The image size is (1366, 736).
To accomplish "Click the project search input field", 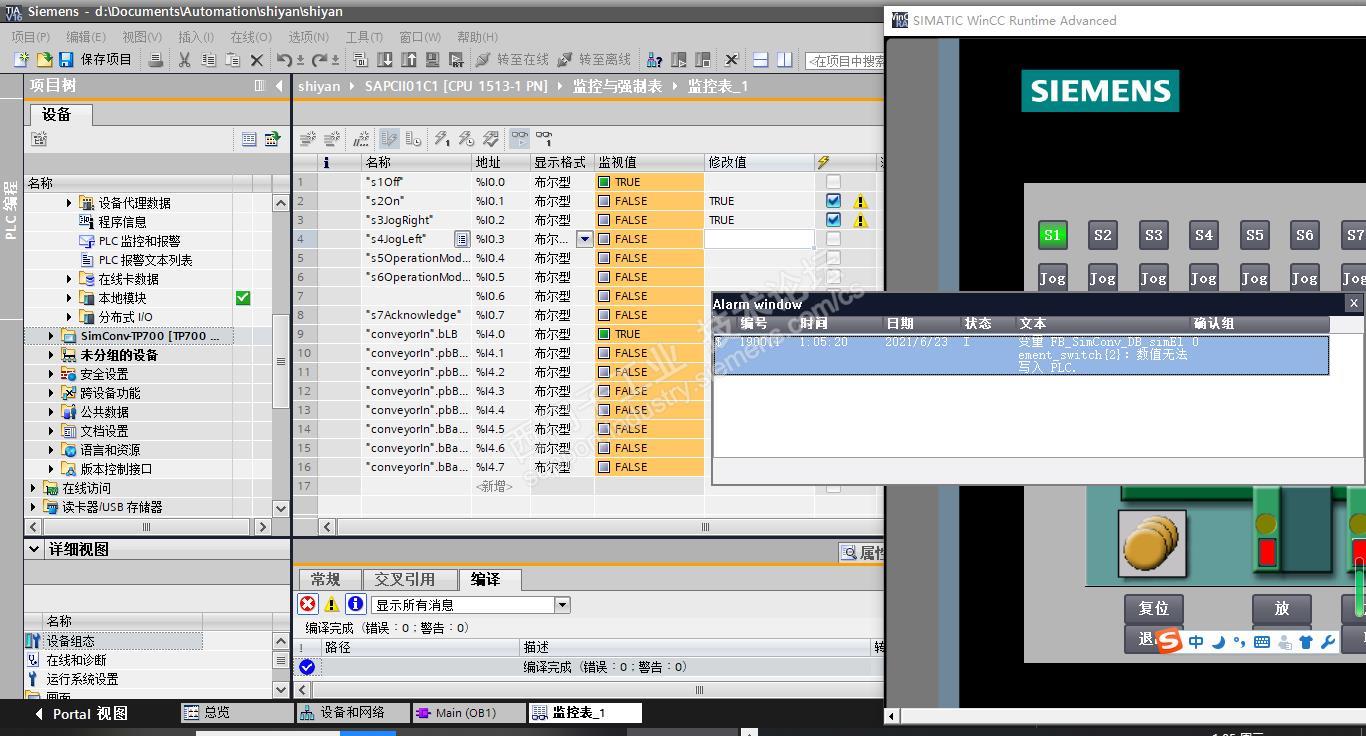I will point(845,61).
